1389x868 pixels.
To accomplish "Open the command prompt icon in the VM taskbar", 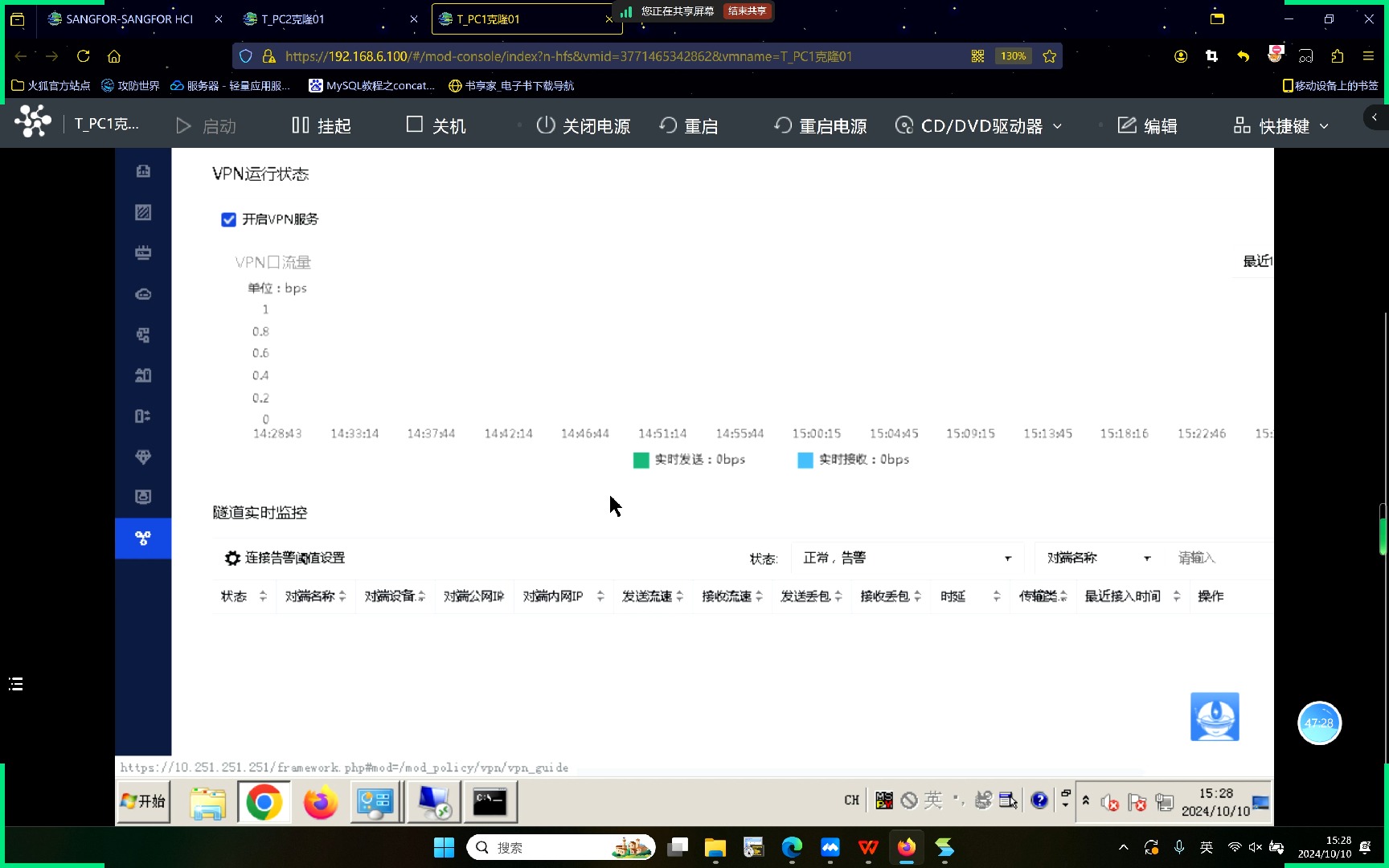I will pyautogui.click(x=490, y=802).
